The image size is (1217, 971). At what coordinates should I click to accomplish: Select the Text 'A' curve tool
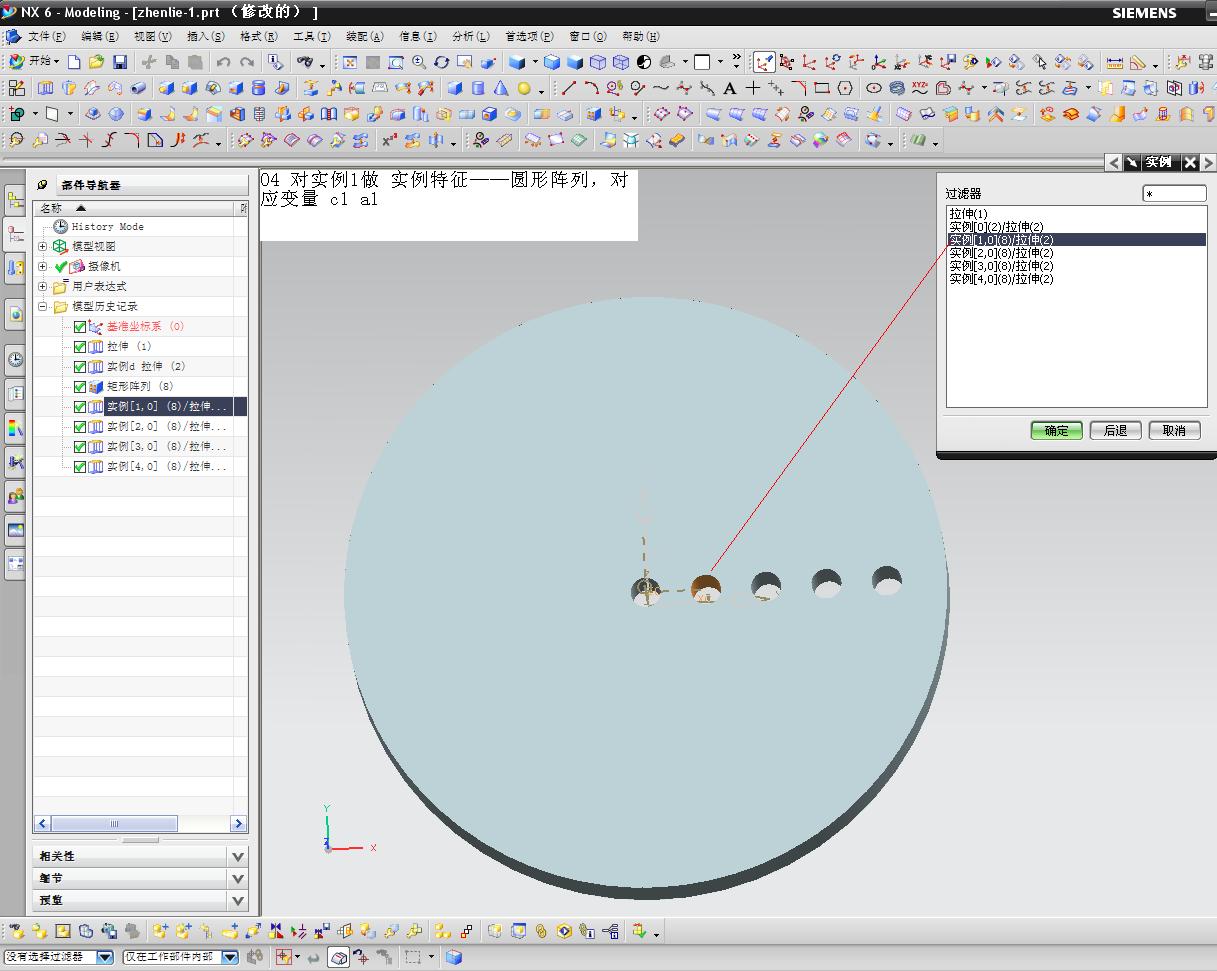coord(730,88)
